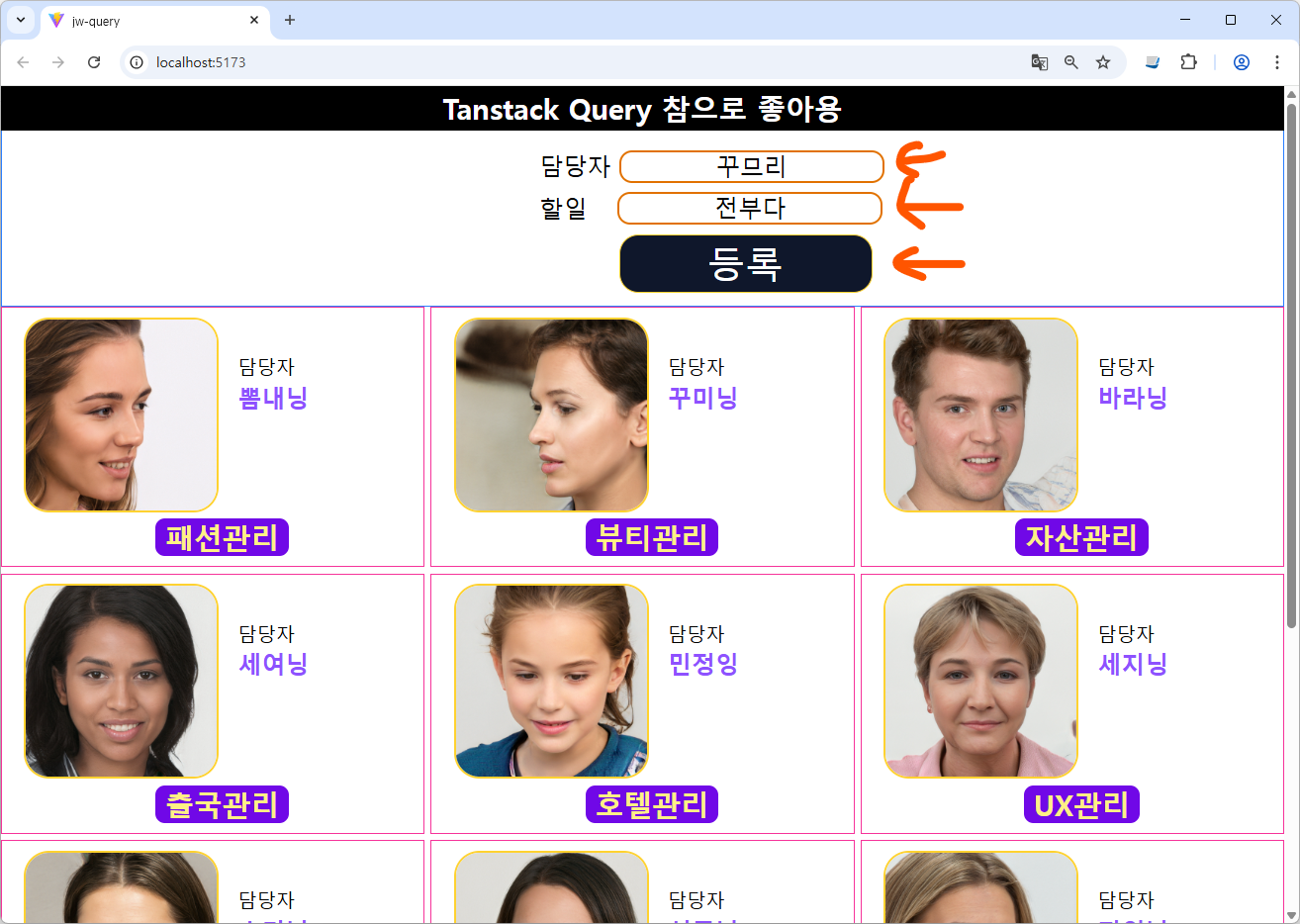Click the UX관리 badge
The height and width of the screenshot is (924, 1300).
(x=1081, y=804)
